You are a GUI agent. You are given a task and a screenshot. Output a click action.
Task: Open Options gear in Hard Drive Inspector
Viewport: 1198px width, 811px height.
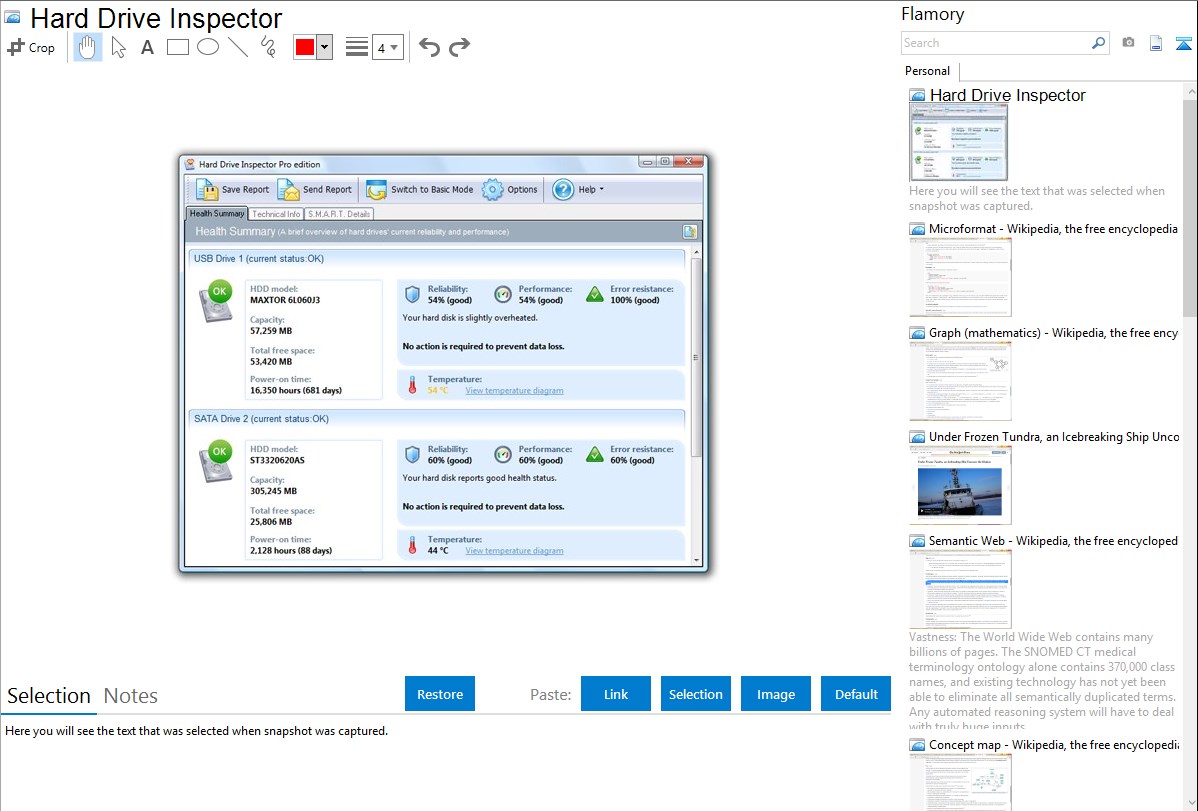[510, 190]
